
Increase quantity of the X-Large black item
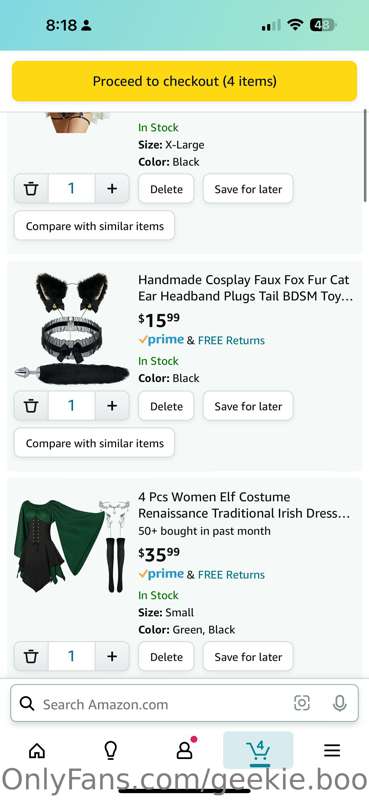112,189
